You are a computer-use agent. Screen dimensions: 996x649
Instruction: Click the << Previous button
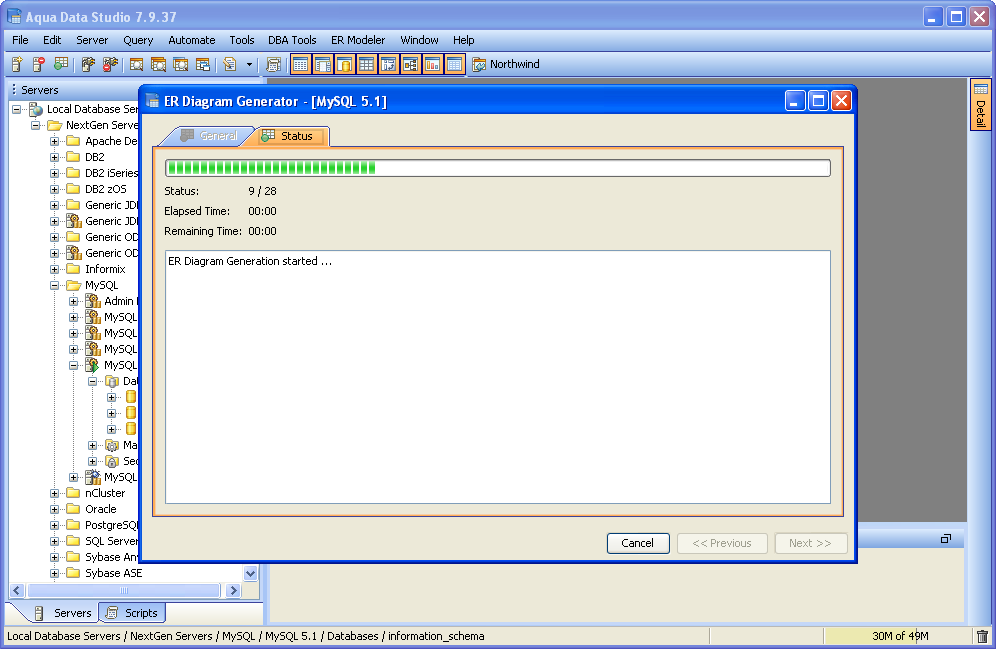coord(722,543)
